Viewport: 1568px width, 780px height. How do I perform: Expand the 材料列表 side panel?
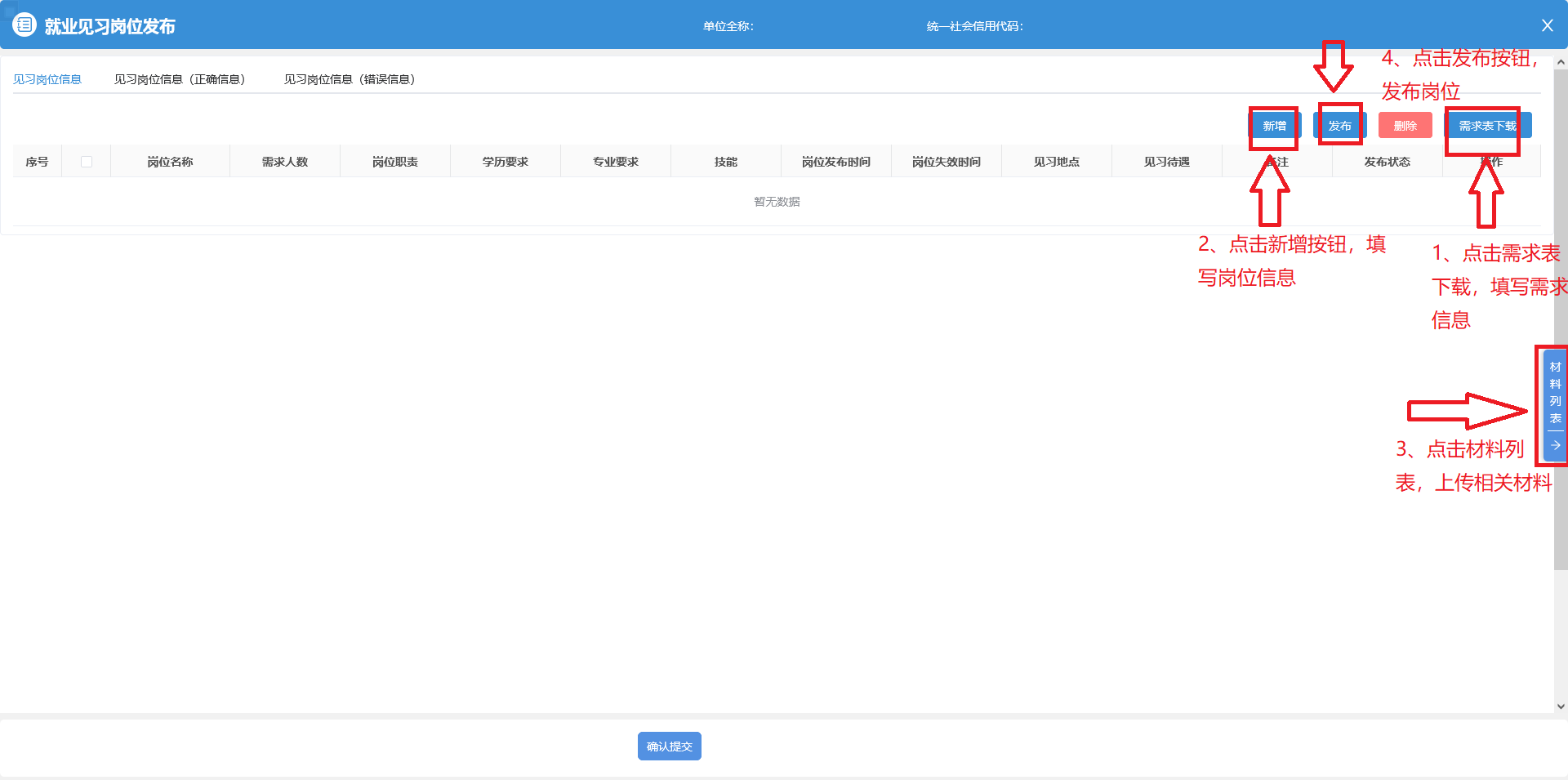[x=1555, y=393]
